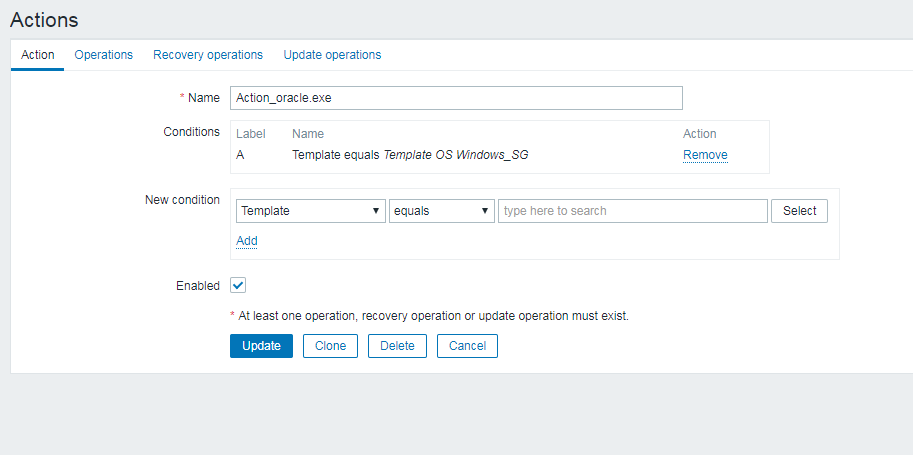The image size is (913, 455).
Task: Click the Actions page heading
Action: 44,19
